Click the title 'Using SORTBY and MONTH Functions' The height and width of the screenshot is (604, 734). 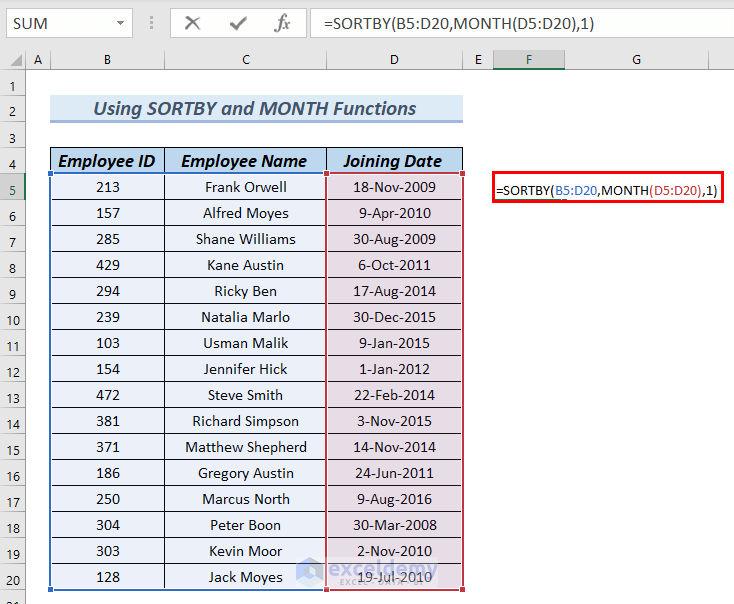pyautogui.click(x=255, y=109)
